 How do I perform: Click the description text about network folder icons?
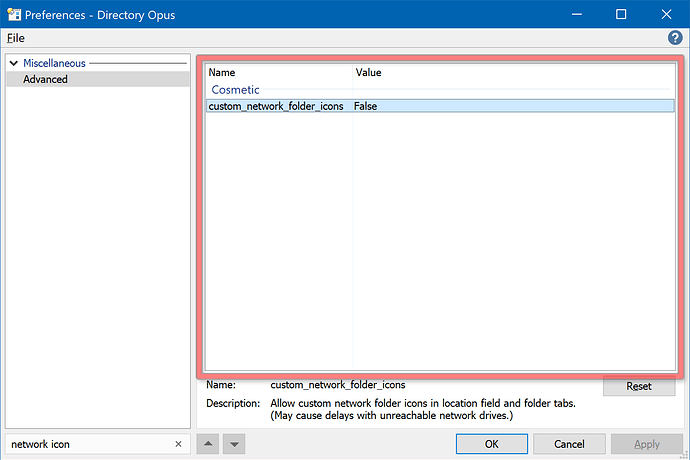pos(423,409)
